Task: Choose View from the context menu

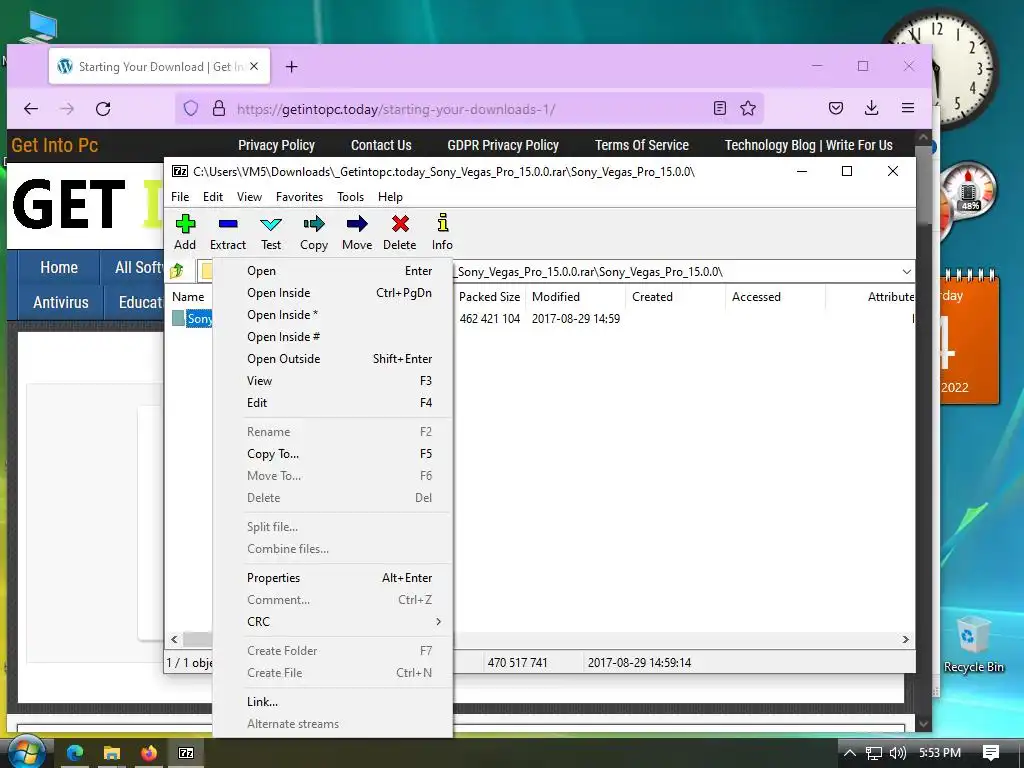Action: click(333, 381)
